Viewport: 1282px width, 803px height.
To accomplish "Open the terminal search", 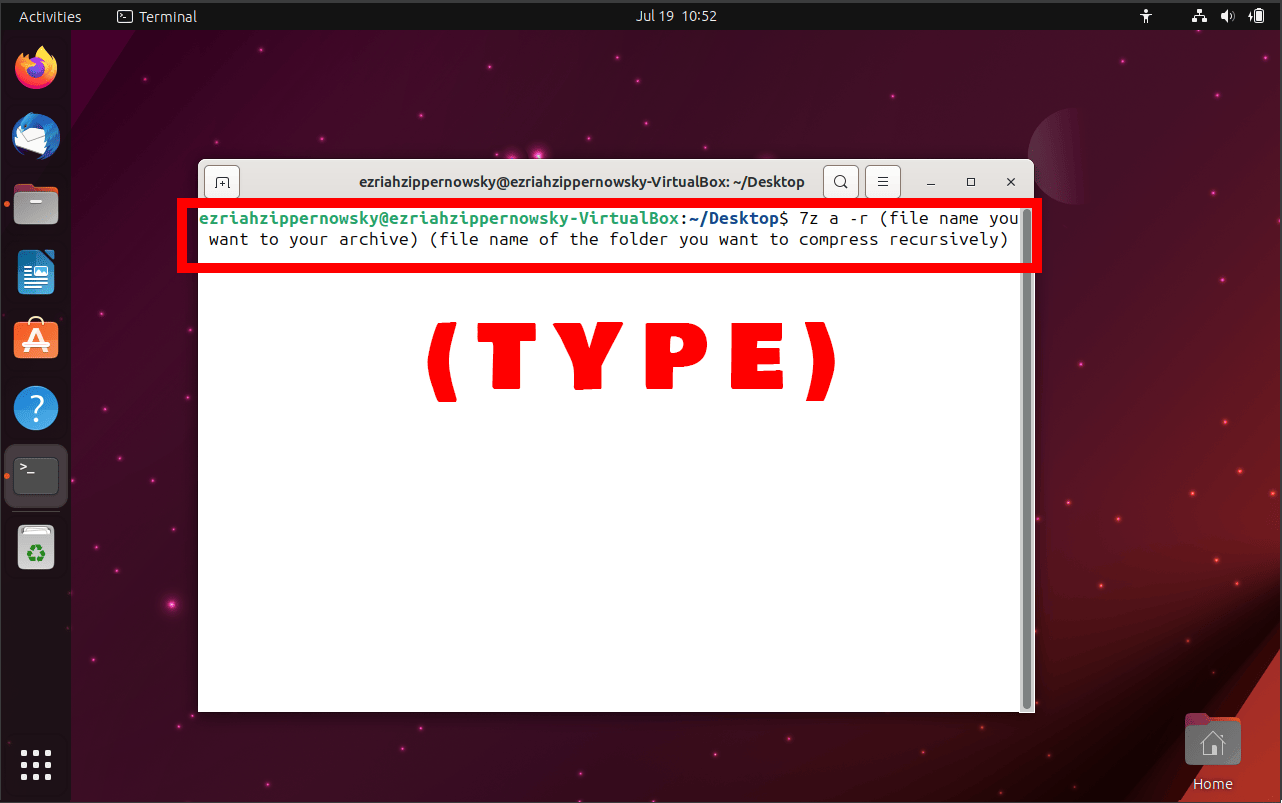I will point(840,181).
